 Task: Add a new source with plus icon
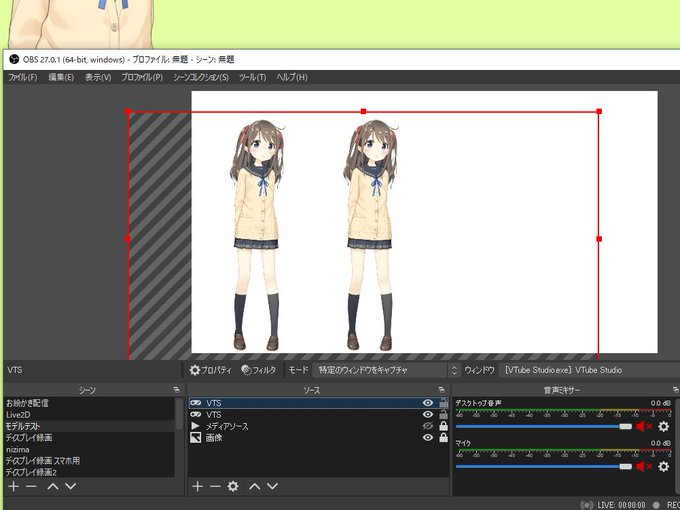pyautogui.click(x=197, y=486)
